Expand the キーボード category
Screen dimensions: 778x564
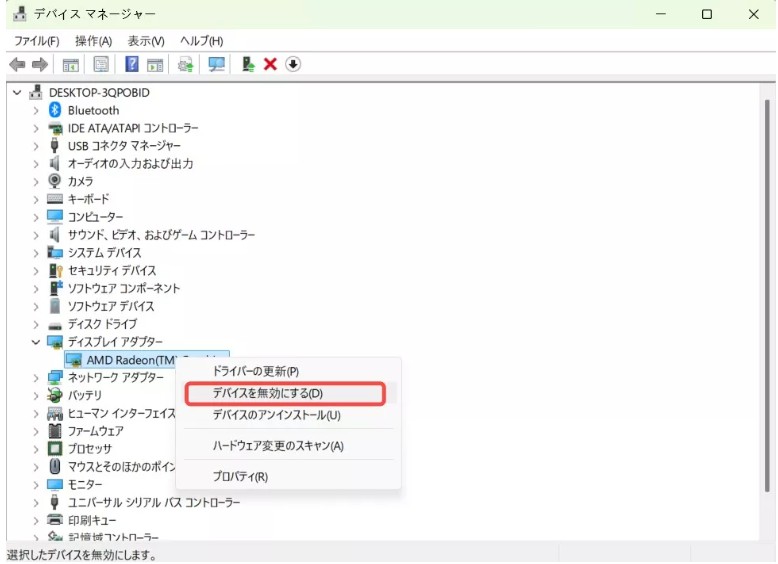click(x=37, y=199)
